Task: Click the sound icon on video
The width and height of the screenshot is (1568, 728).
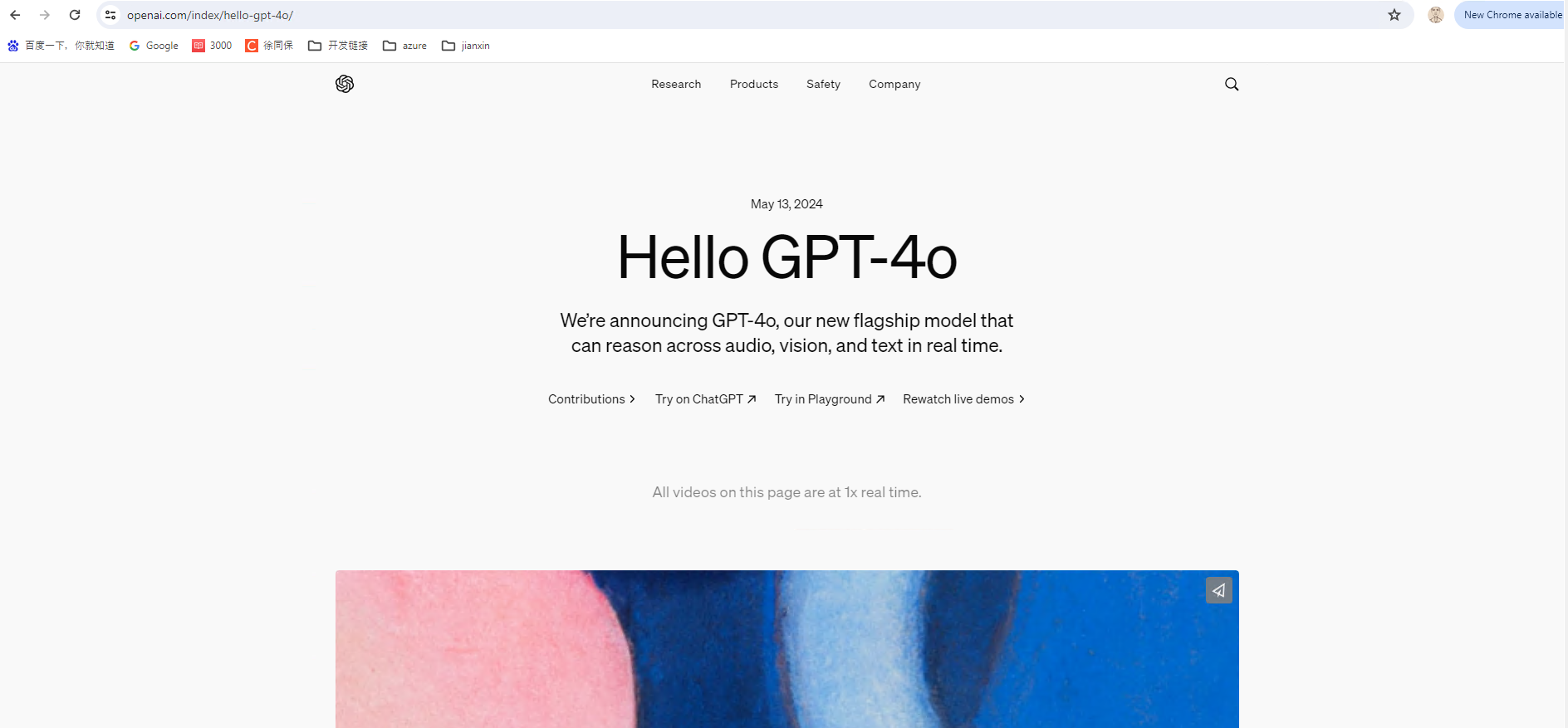Action: click(x=1218, y=590)
